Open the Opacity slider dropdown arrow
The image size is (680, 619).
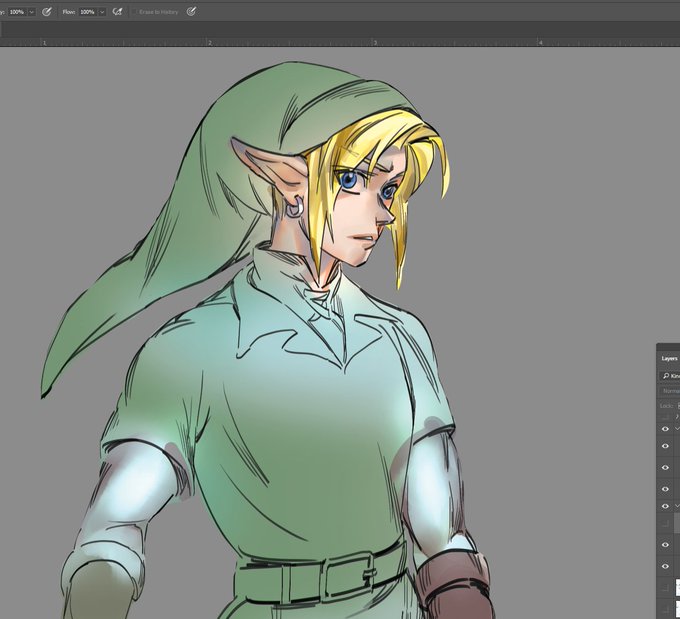click(x=32, y=12)
